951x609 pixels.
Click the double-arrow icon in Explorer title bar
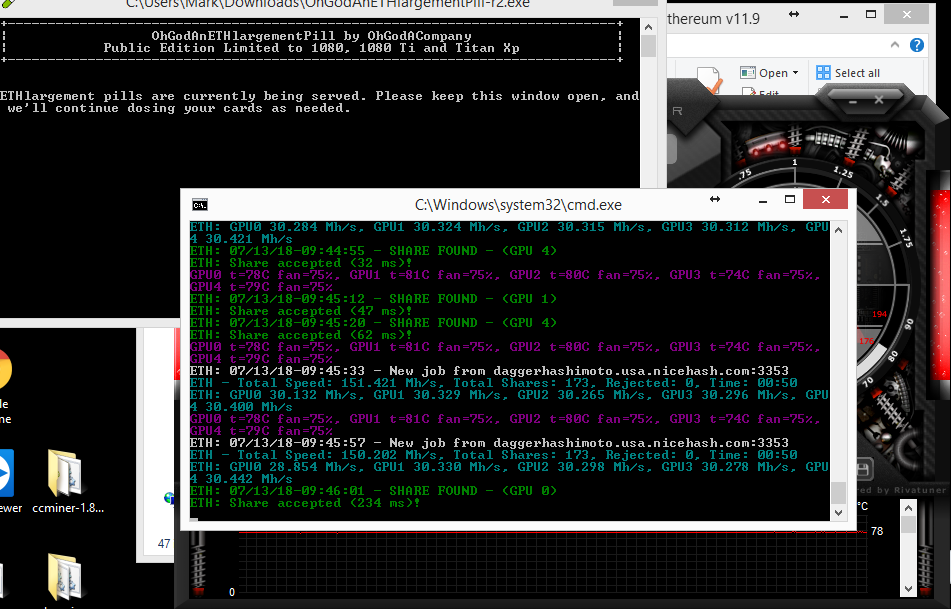pyautogui.click(x=794, y=14)
